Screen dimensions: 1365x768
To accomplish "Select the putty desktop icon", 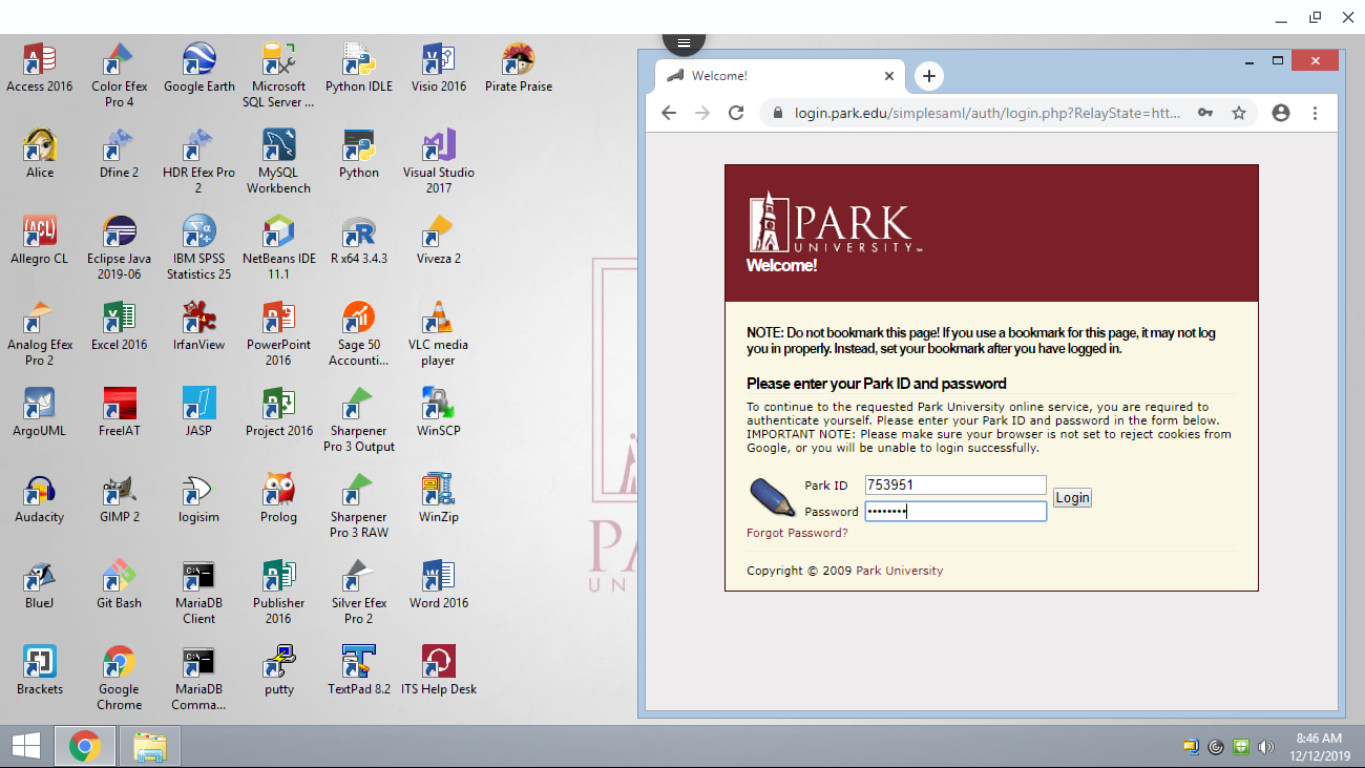I will pyautogui.click(x=278, y=670).
